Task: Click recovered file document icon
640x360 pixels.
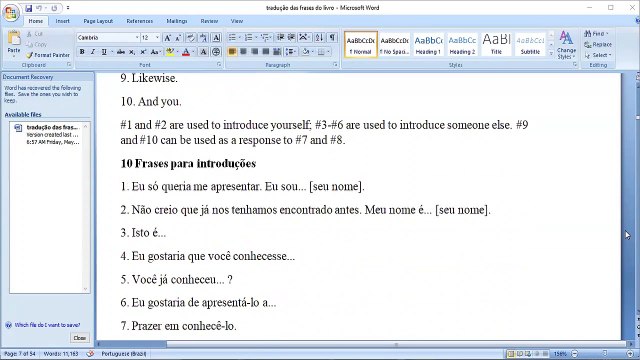Action: tap(18, 128)
